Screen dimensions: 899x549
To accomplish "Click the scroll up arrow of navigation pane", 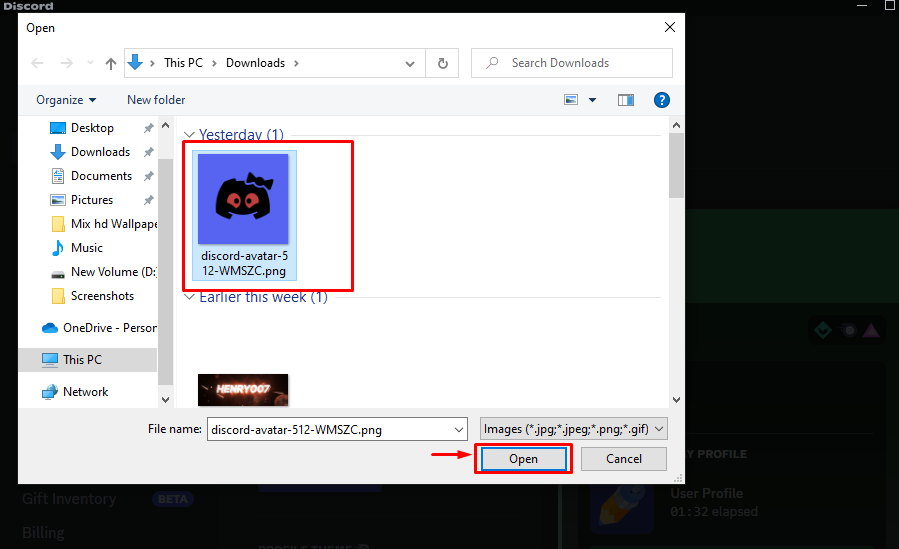I will [x=166, y=126].
